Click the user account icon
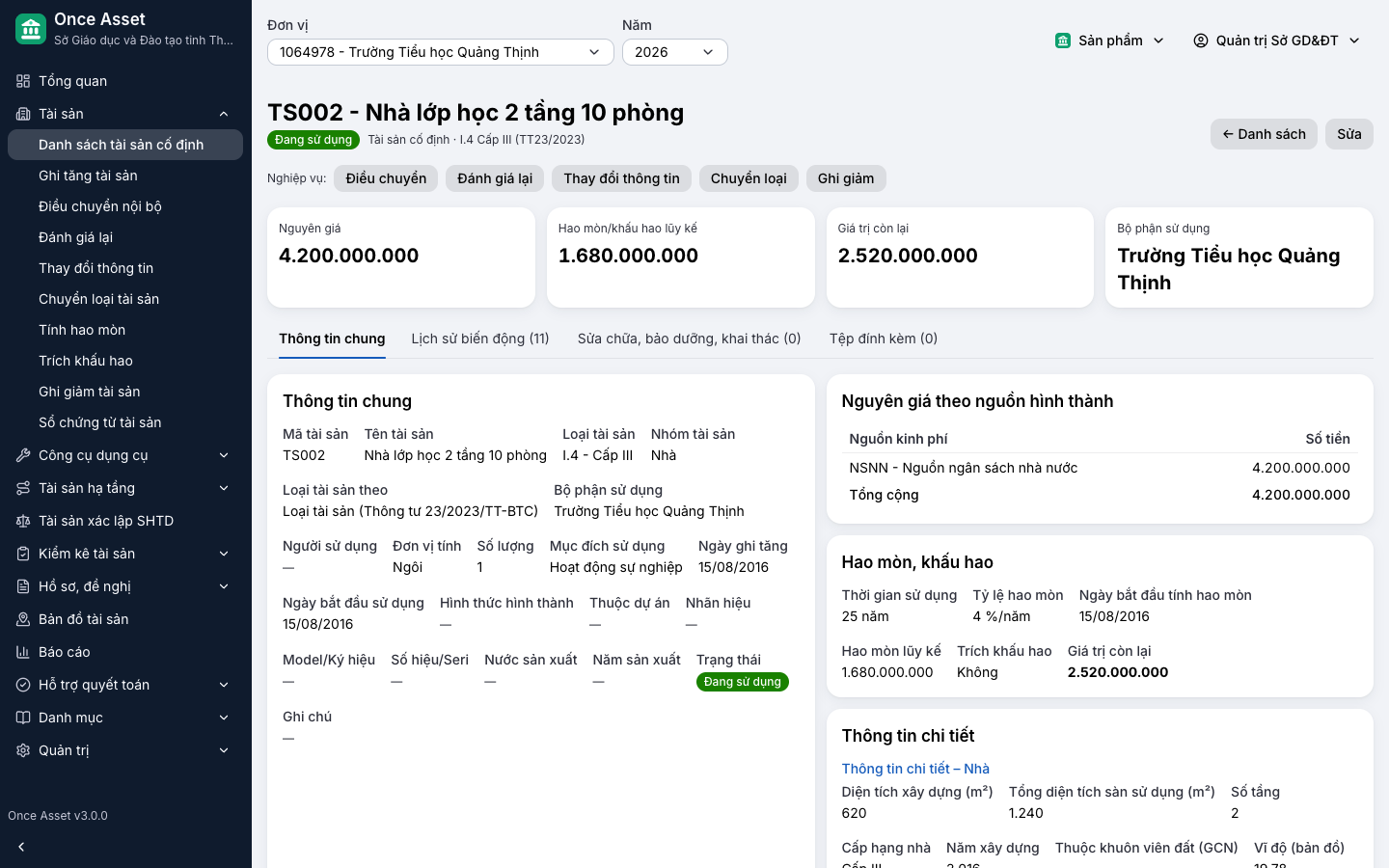The height and width of the screenshot is (868, 1389). (x=1201, y=41)
